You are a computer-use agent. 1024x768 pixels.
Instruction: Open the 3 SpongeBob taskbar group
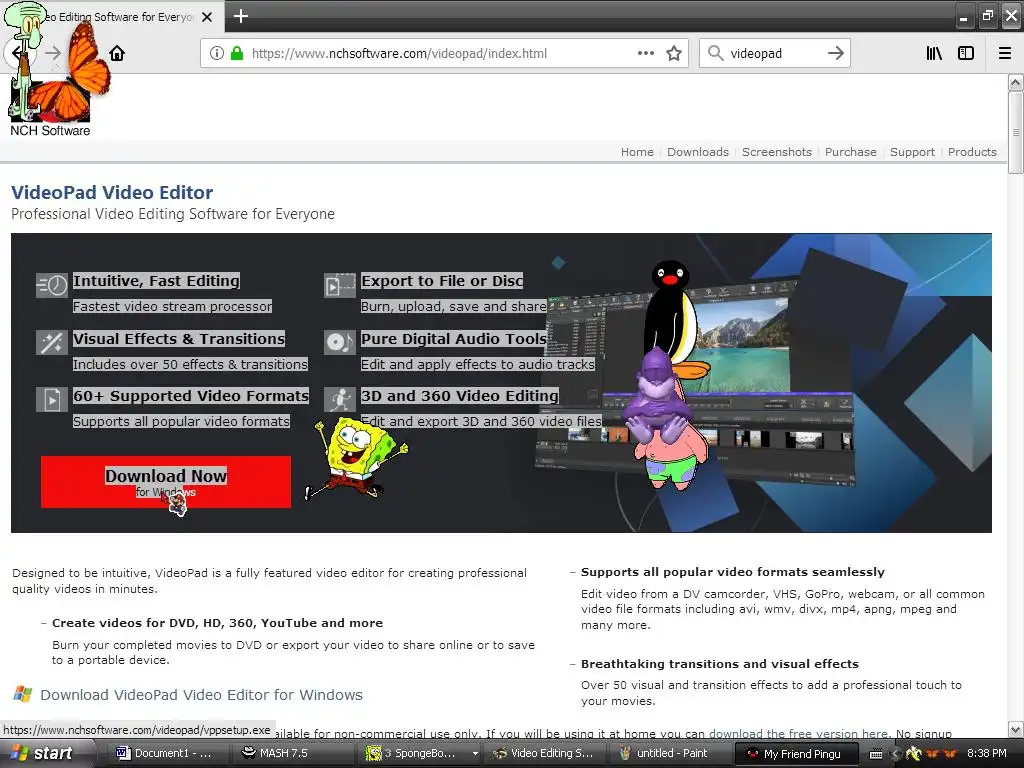coord(421,753)
